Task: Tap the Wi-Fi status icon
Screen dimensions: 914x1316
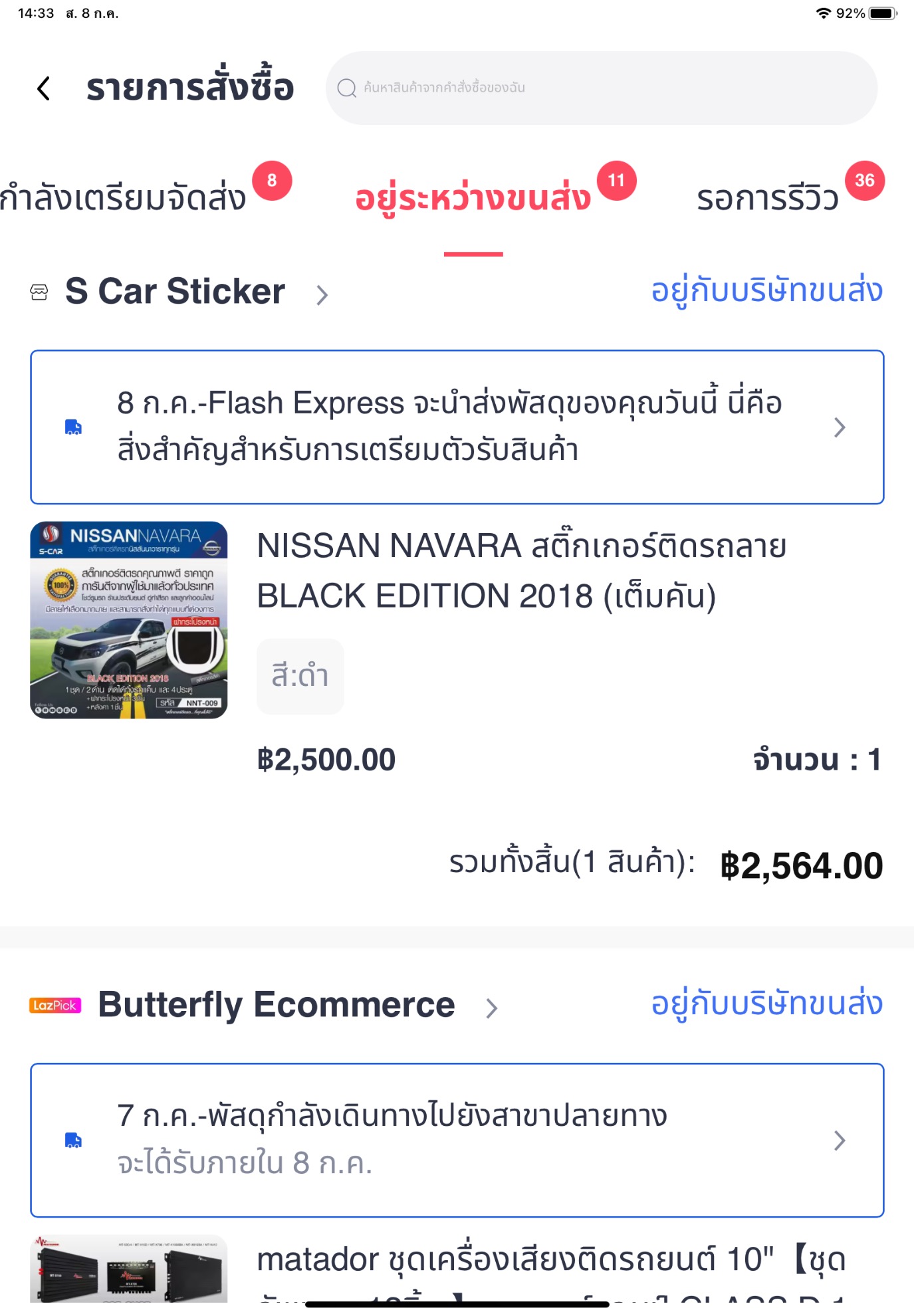Action: 824,13
